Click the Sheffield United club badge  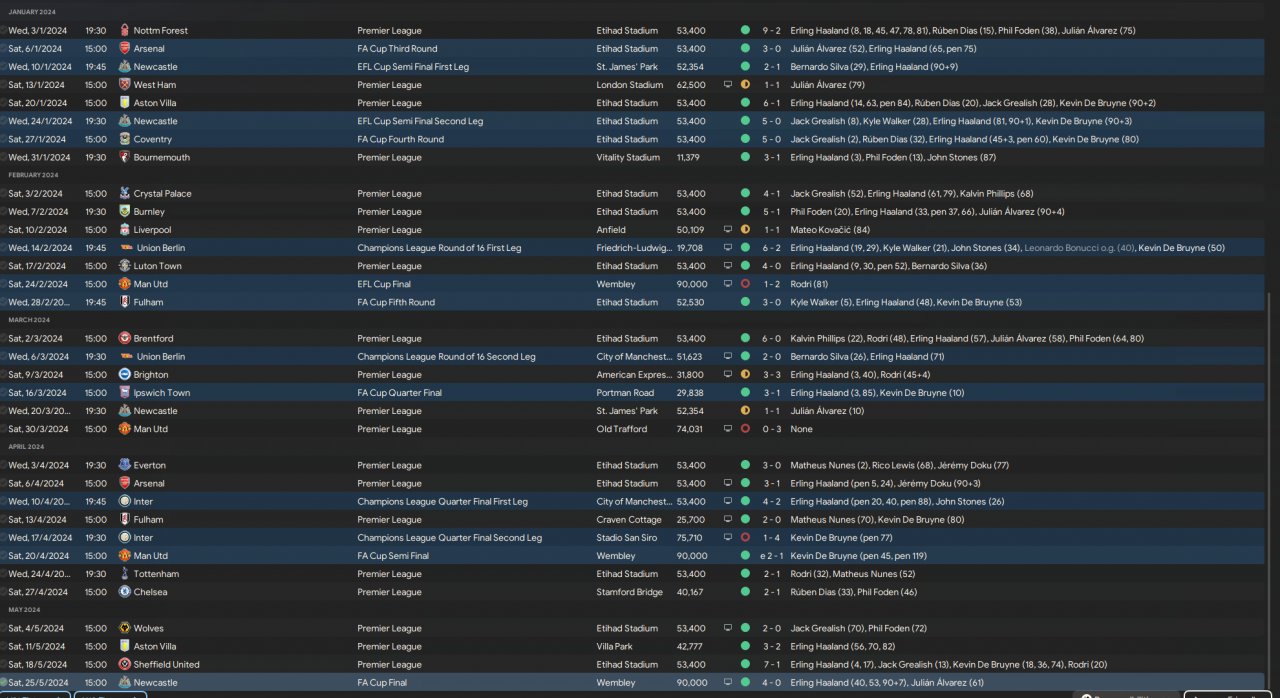click(x=124, y=664)
